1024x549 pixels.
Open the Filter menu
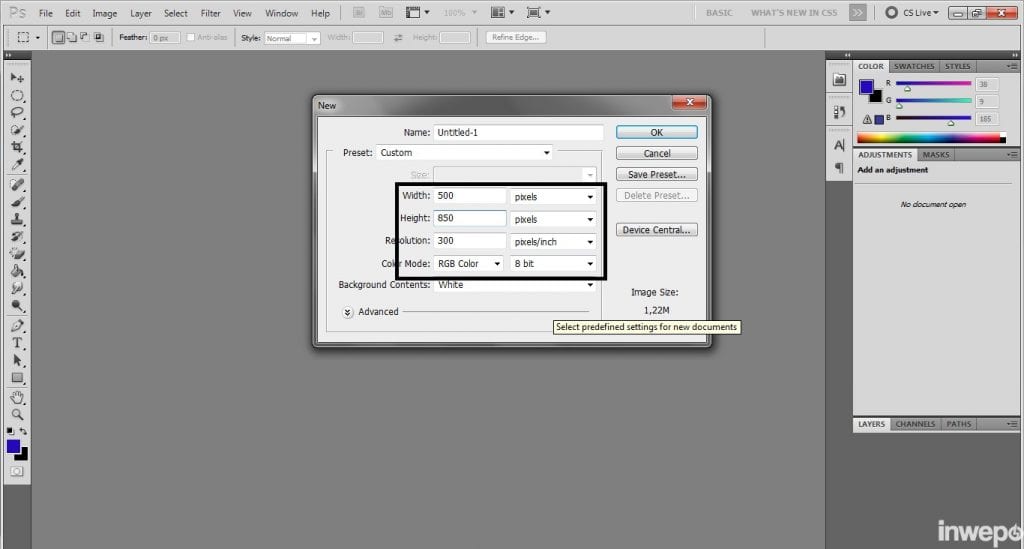click(x=210, y=13)
